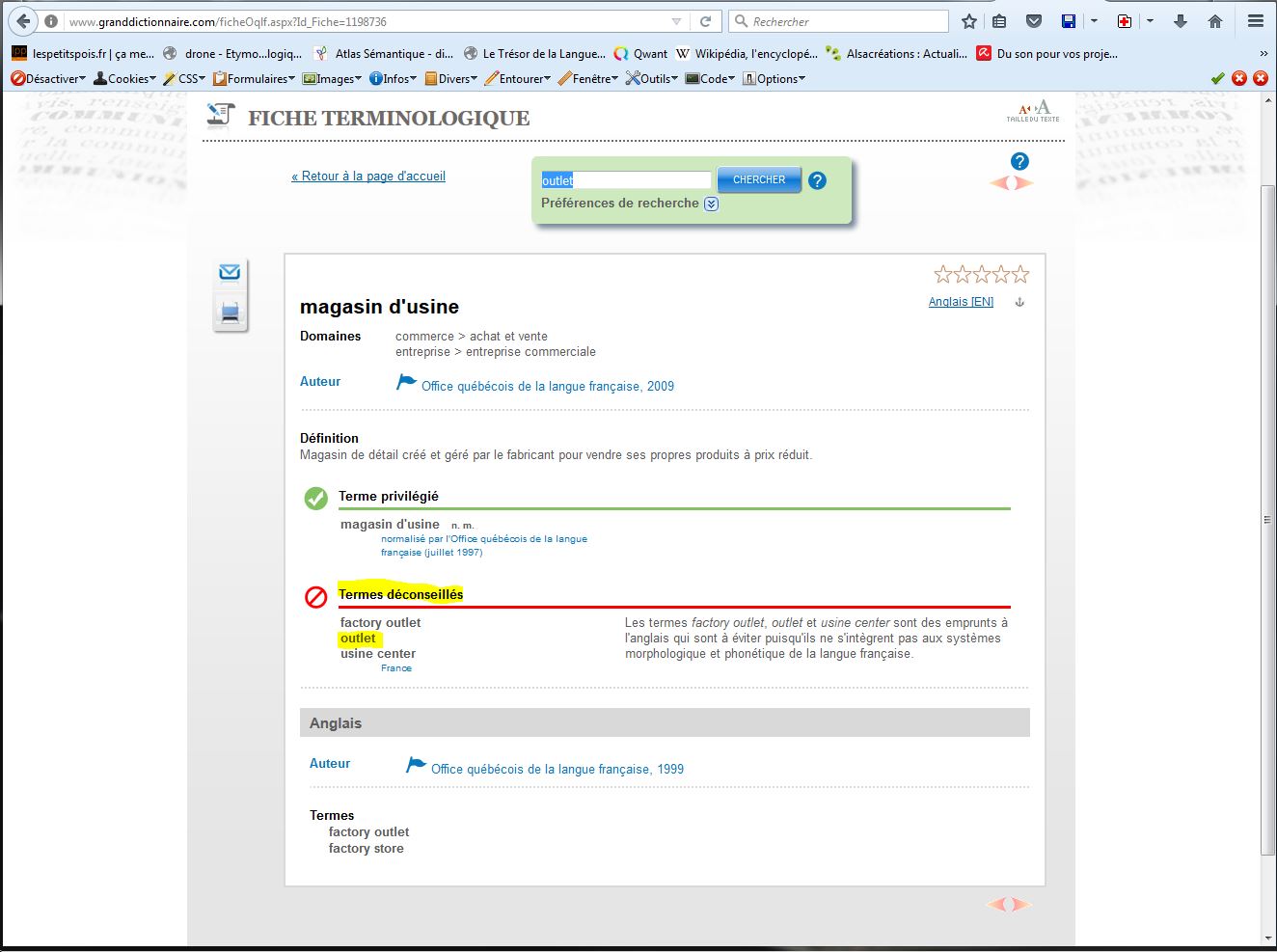Open the address bar history dropdown
Screen dimensions: 1277x952
[x=676, y=21]
